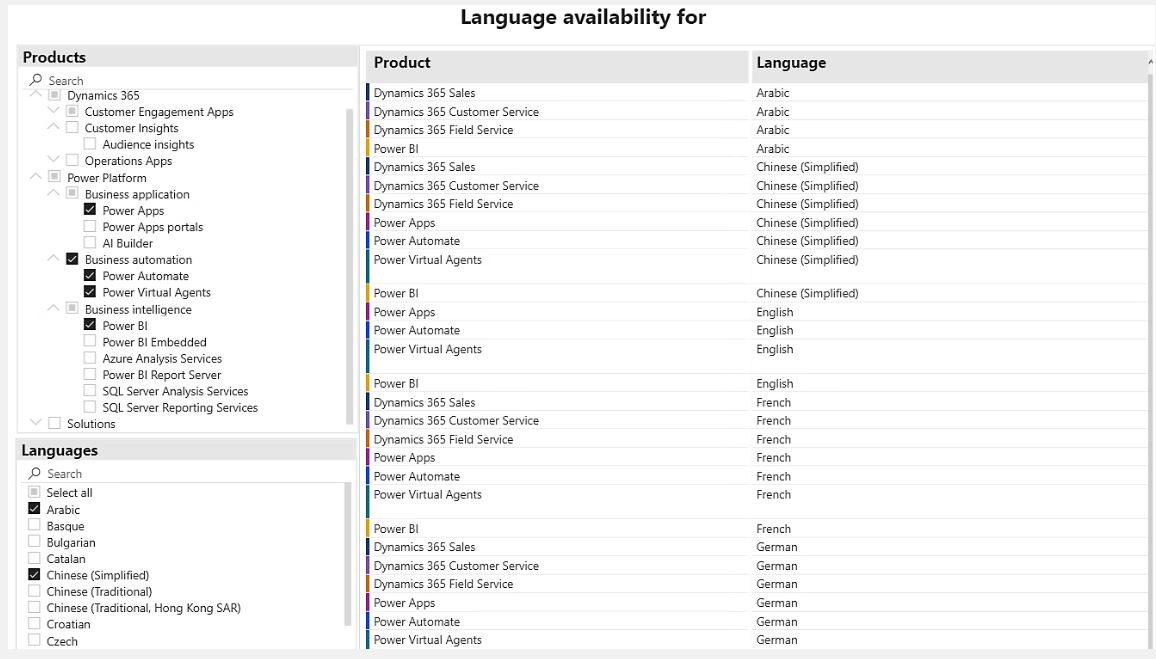This screenshot has width=1156, height=659.
Task: Uncheck the Power Automate checkbox
Action: [x=90, y=275]
